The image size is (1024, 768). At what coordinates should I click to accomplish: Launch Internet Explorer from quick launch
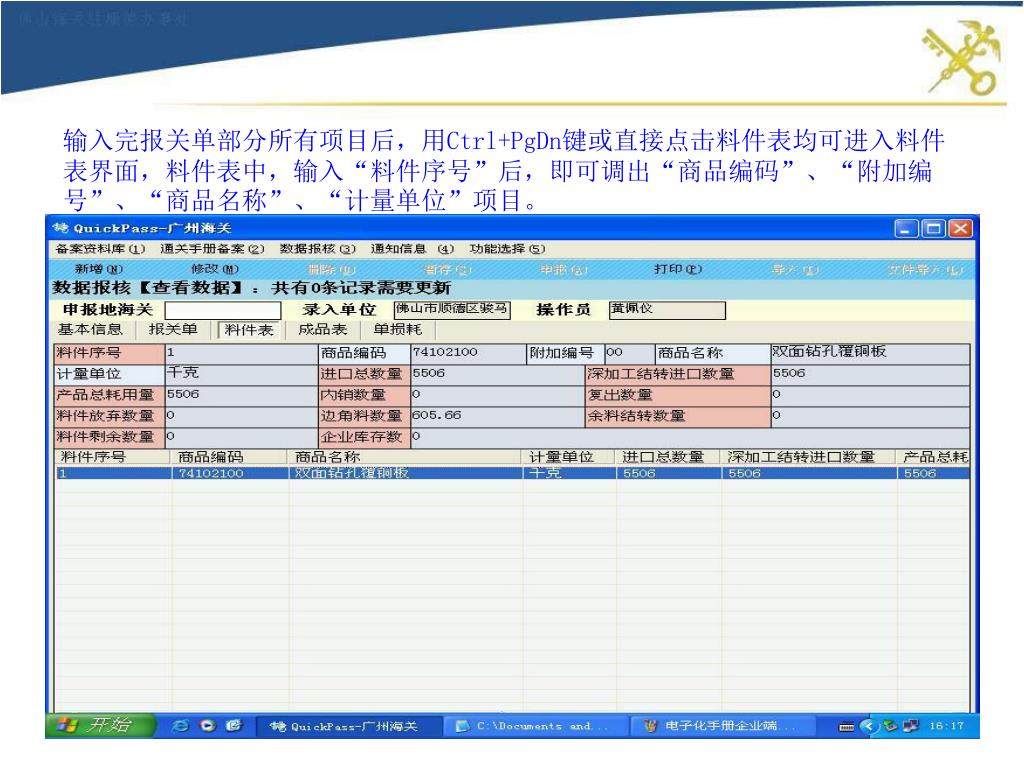point(181,726)
